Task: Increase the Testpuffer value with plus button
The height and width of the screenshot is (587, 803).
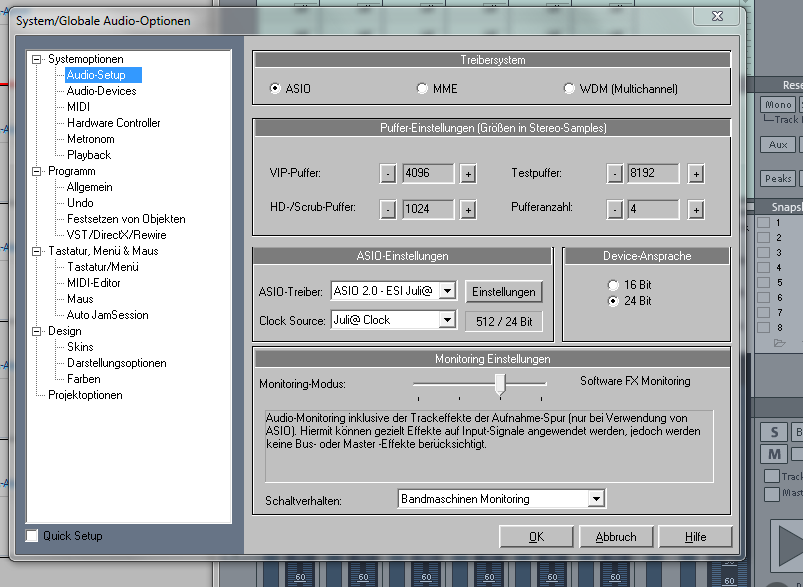Action: (x=696, y=174)
